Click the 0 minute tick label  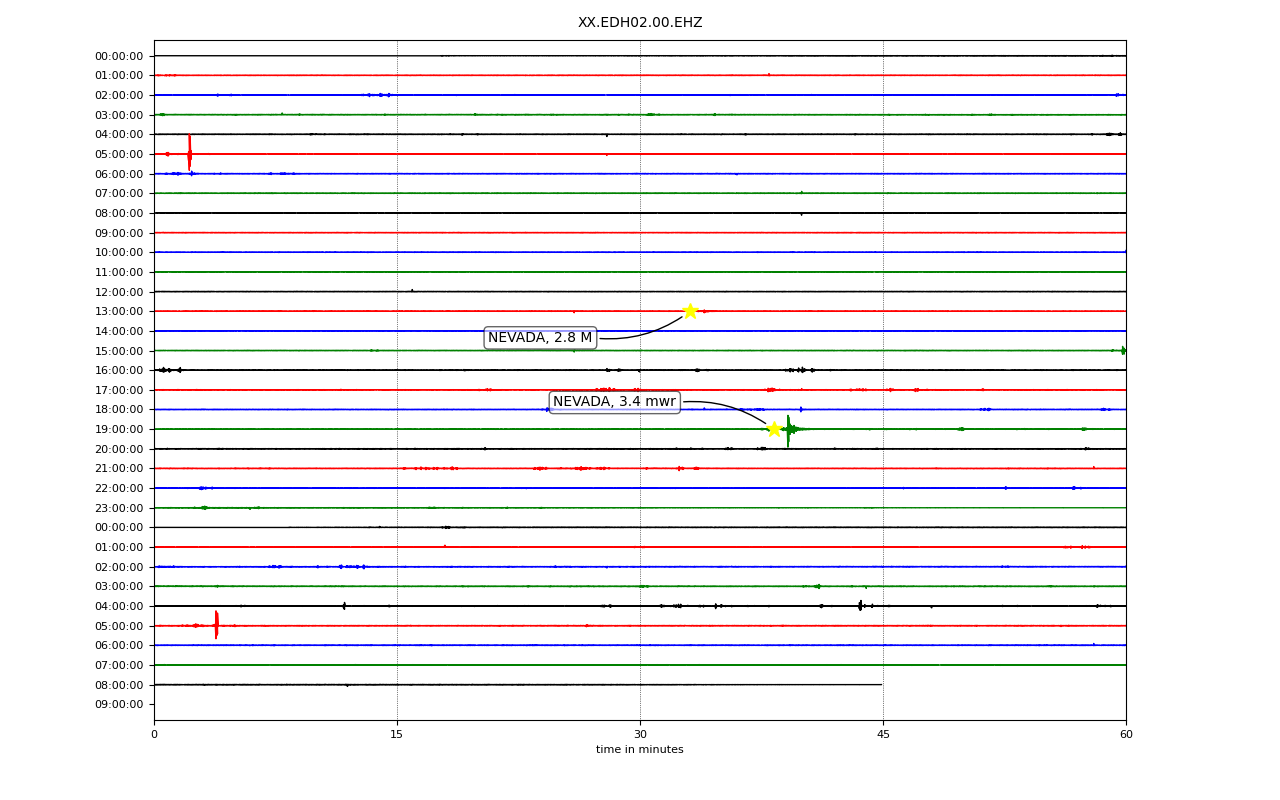pos(154,735)
